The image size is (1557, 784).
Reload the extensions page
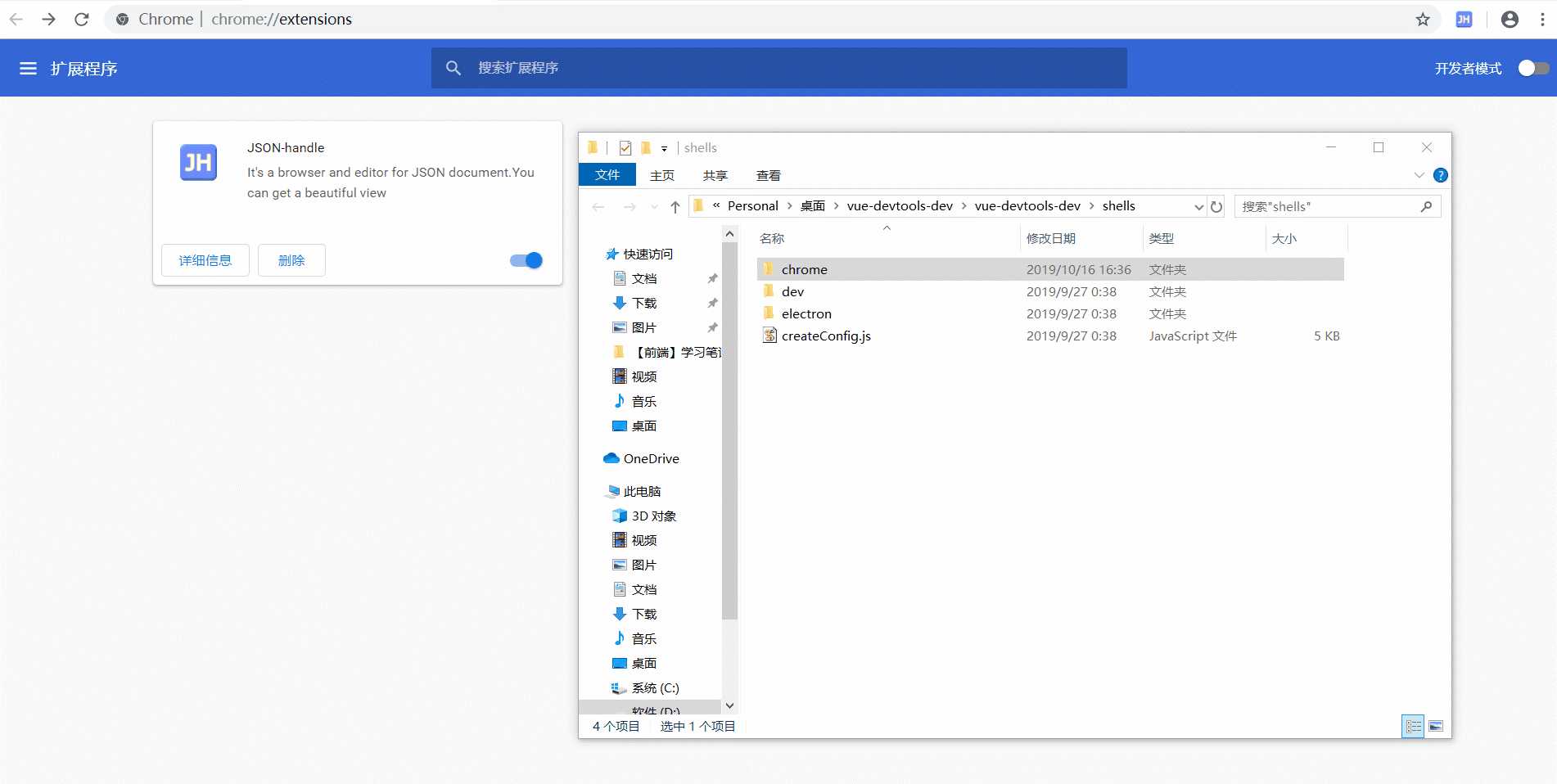click(82, 20)
